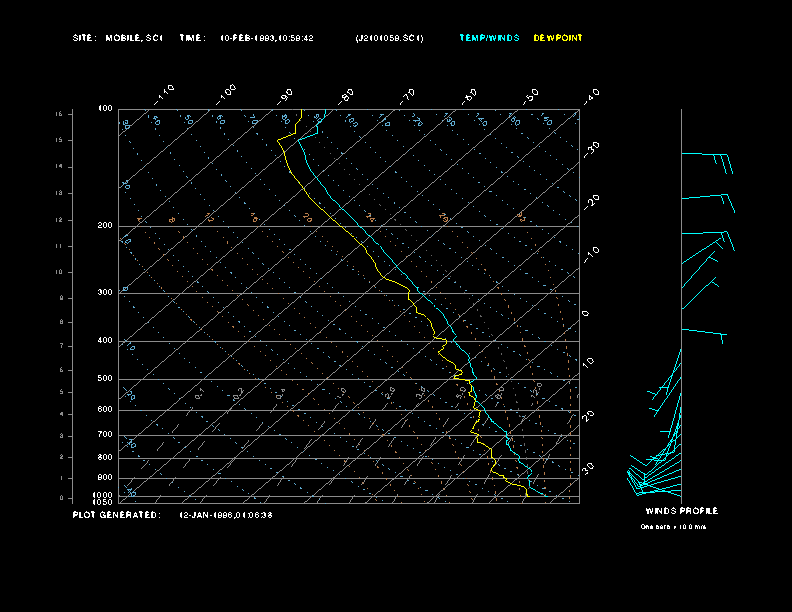The height and width of the screenshot is (612, 792).
Task: Click the '14' mark on height axis
Action: 59,166
